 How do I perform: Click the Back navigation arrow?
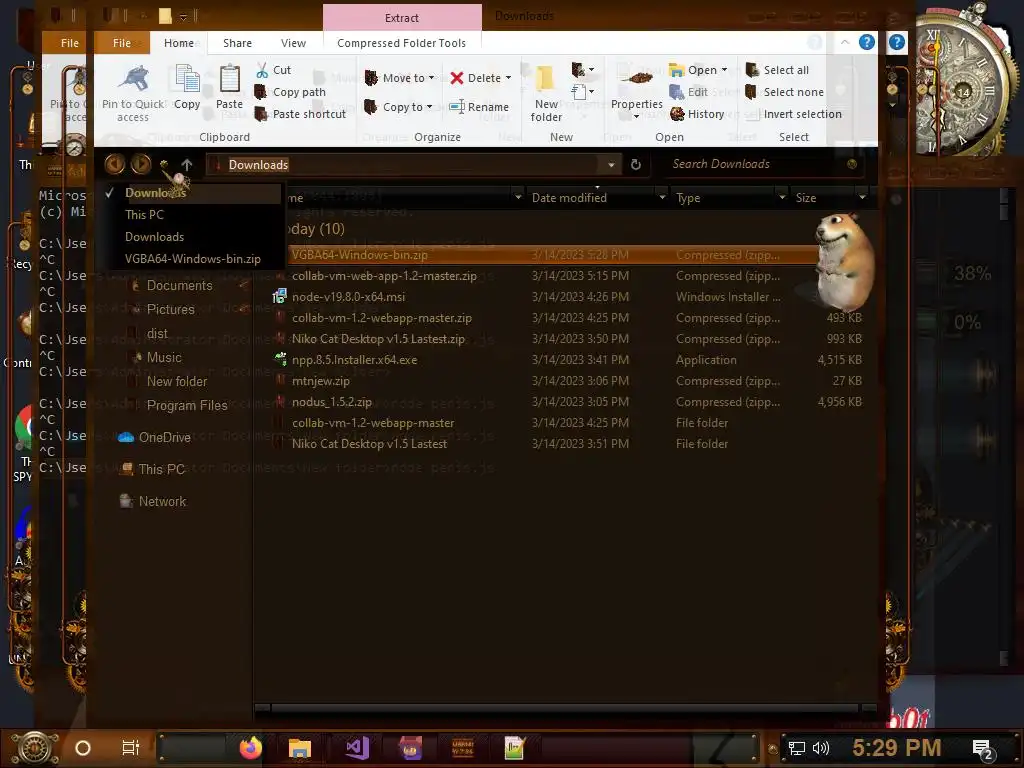point(114,164)
